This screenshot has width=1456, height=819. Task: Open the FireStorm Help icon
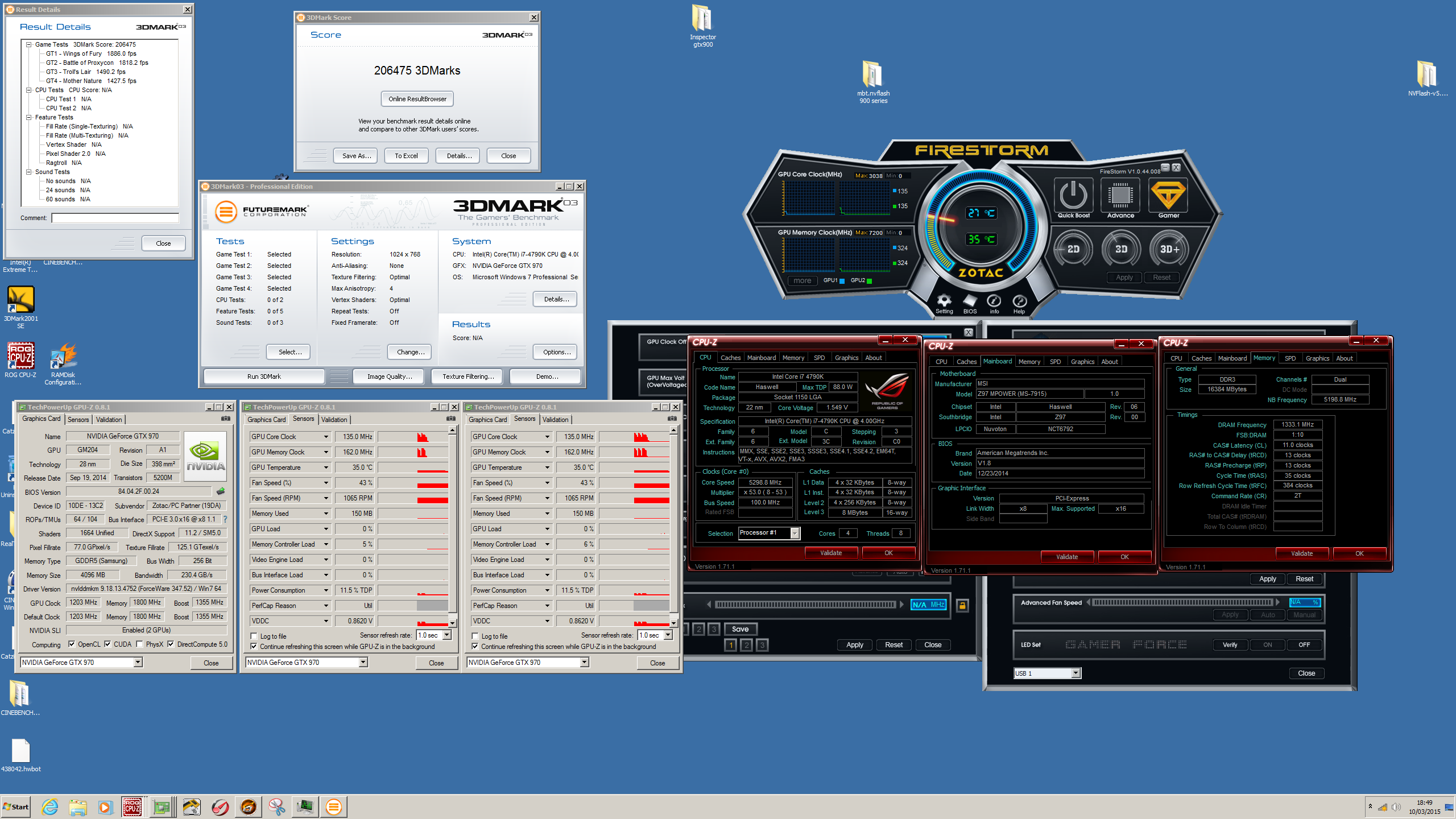tap(1019, 300)
